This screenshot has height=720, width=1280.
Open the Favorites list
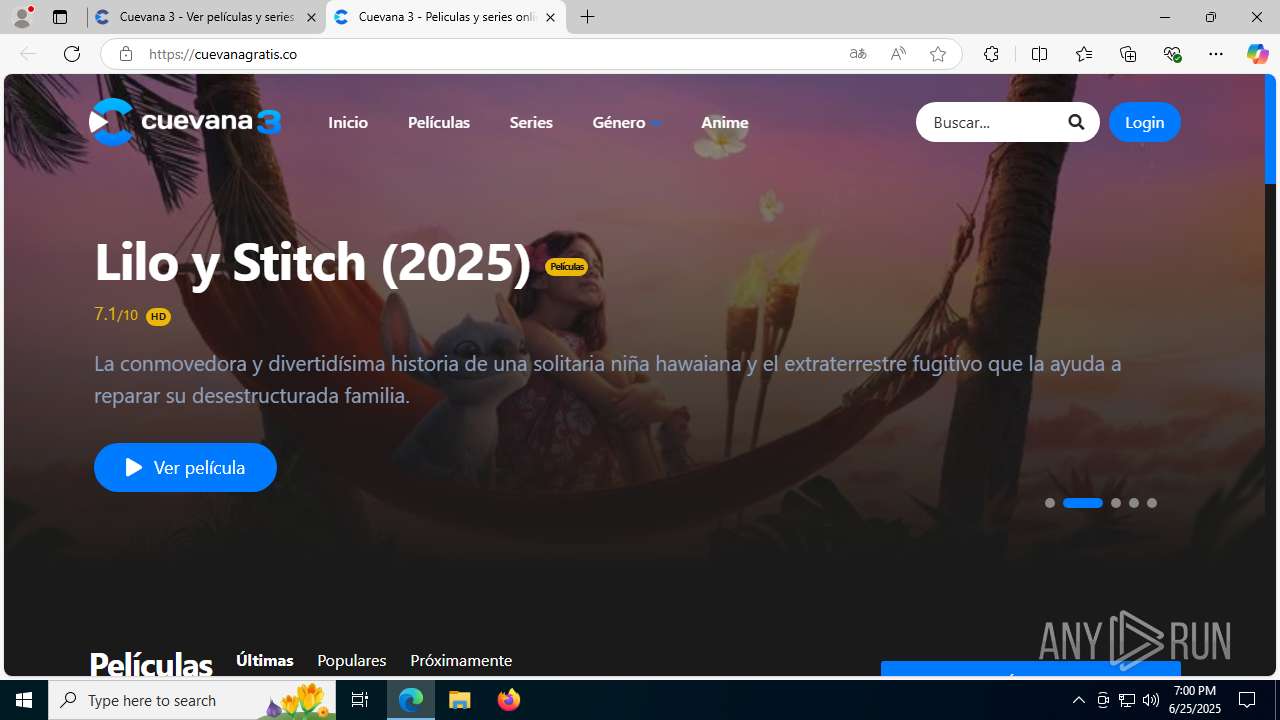point(1083,54)
